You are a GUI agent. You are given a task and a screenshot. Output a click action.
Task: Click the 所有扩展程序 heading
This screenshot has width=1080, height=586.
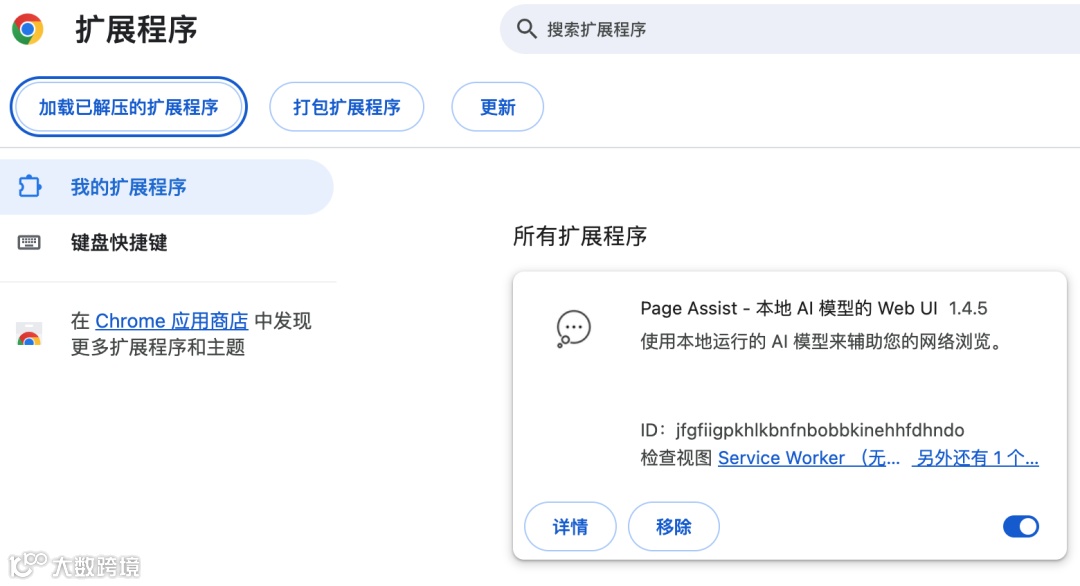[580, 236]
